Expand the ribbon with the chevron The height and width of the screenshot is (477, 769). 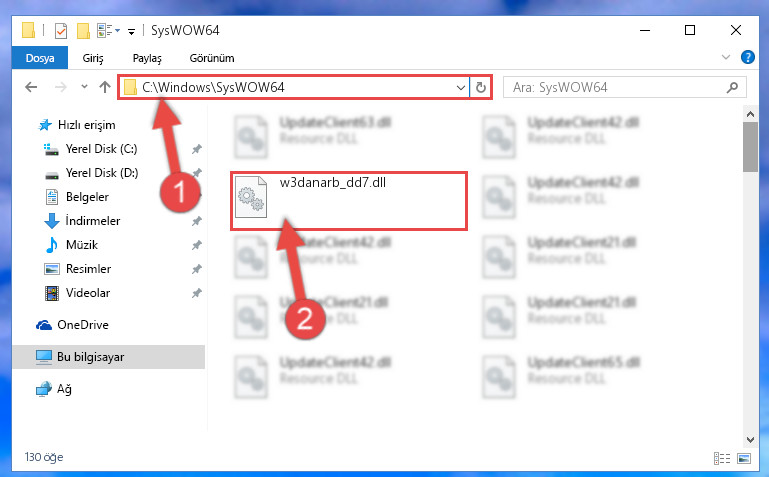point(726,57)
